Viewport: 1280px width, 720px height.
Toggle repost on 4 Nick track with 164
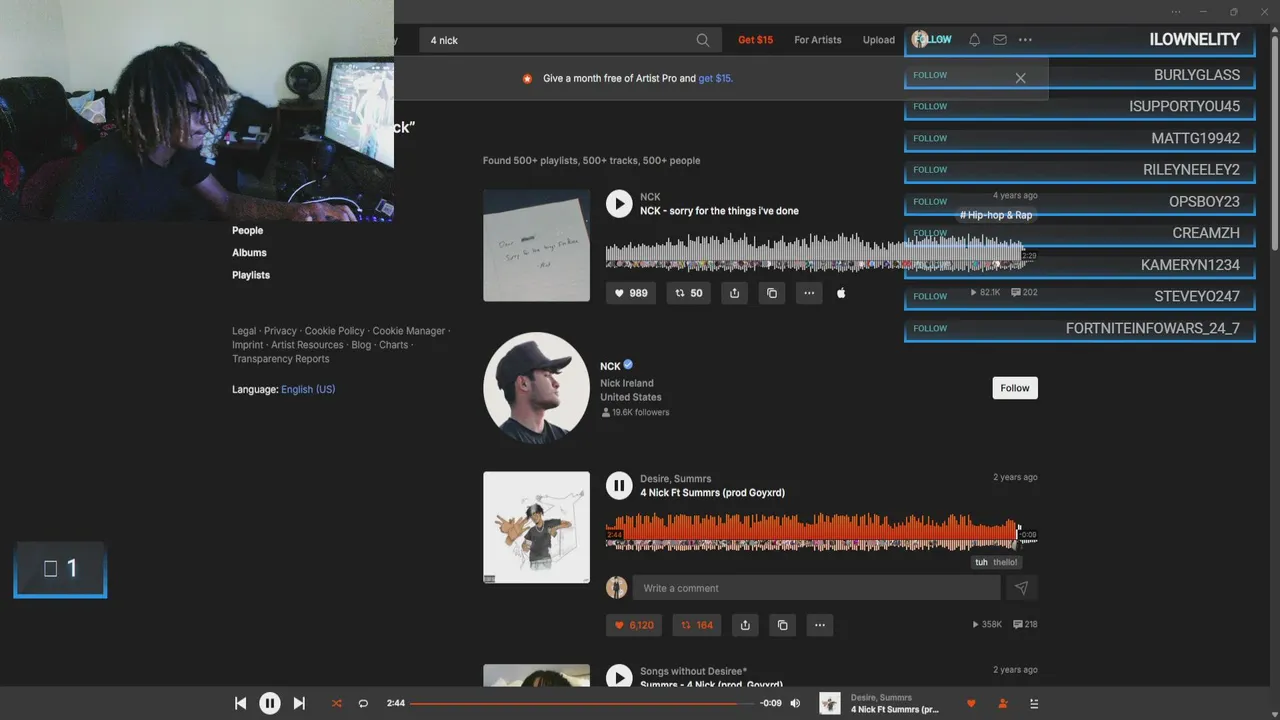pyautogui.click(x=697, y=625)
